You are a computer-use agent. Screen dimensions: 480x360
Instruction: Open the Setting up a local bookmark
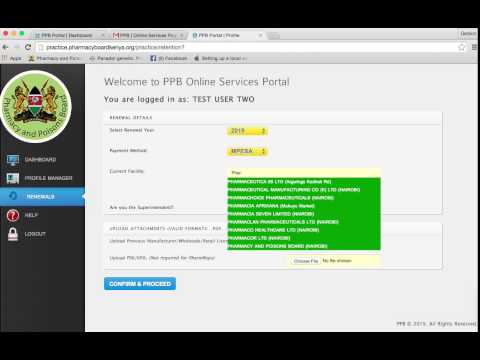[x=220, y=58]
